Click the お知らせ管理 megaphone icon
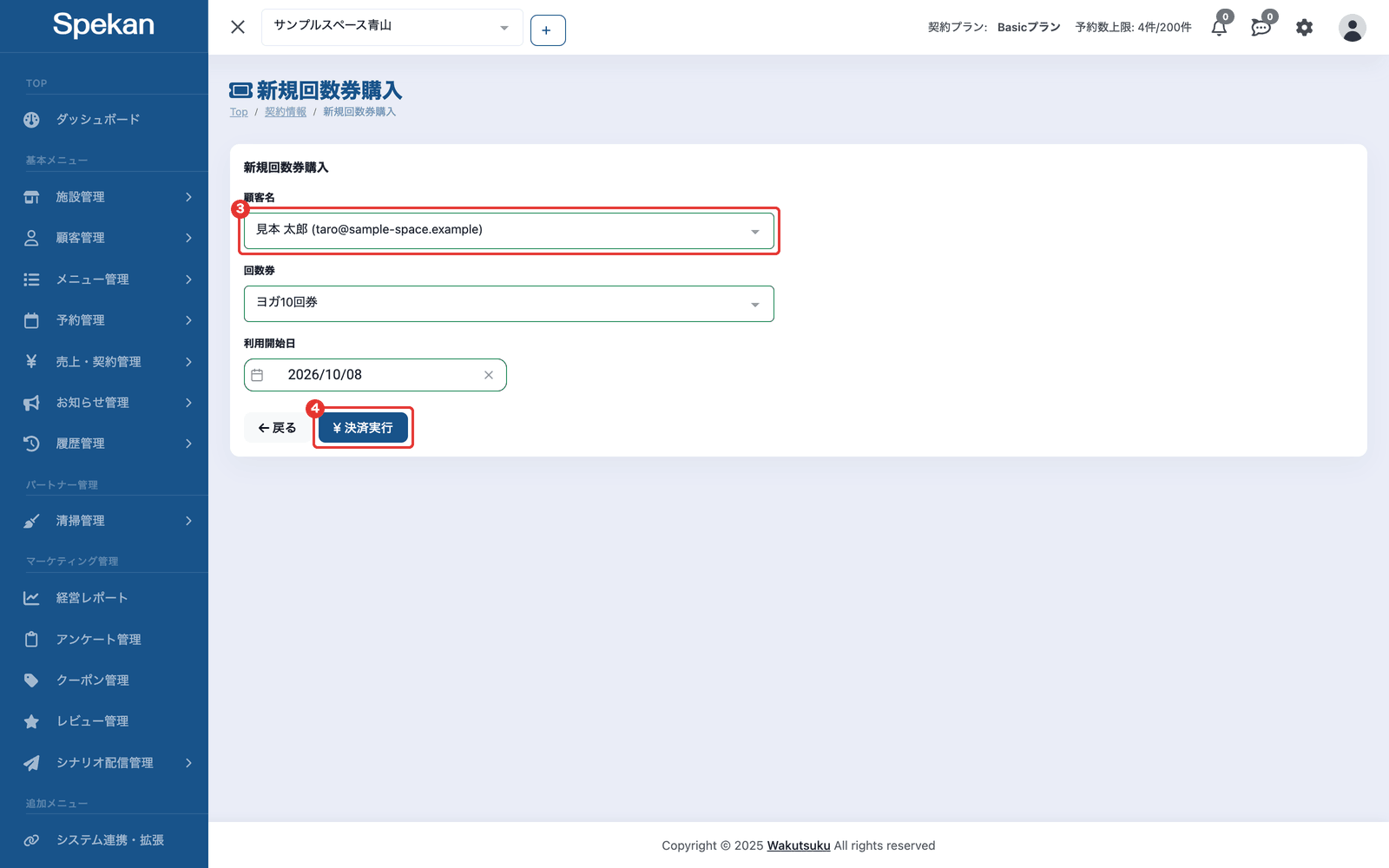Screen dimensions: 1389x868 31,403
